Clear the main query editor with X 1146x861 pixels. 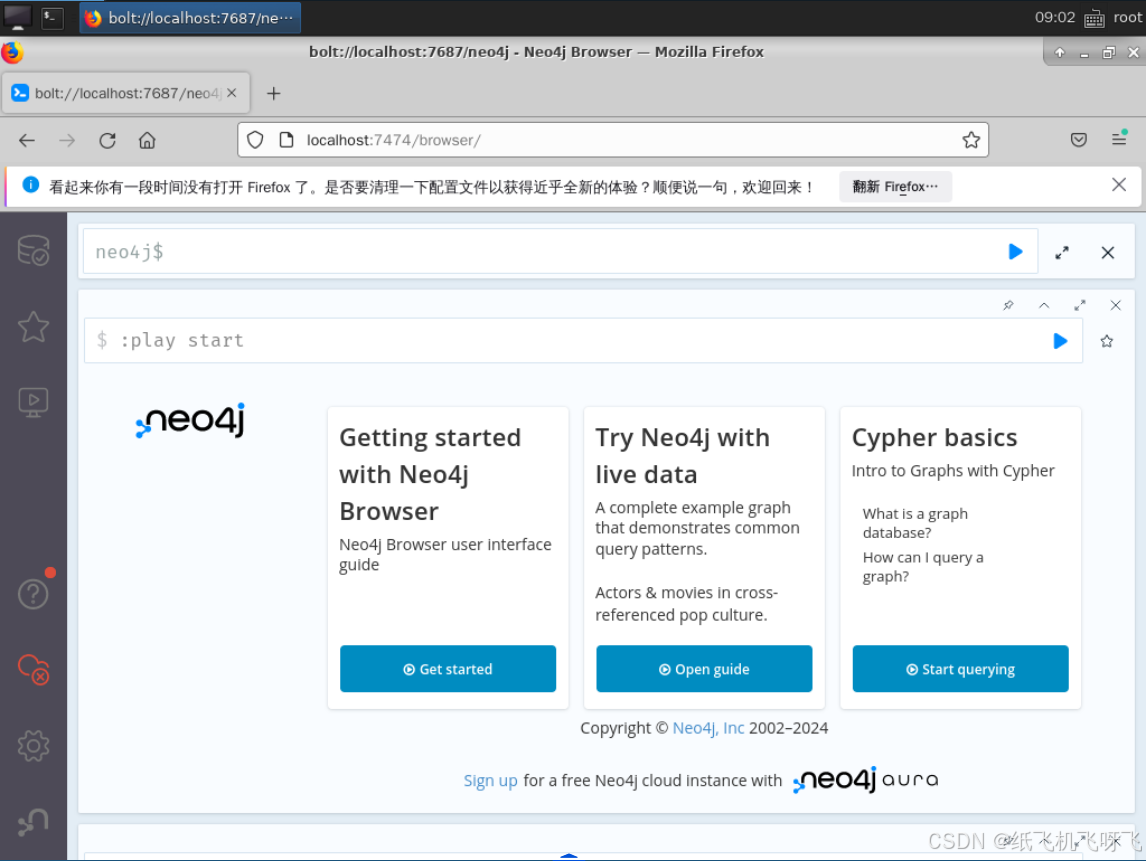tap(1108, 253)
